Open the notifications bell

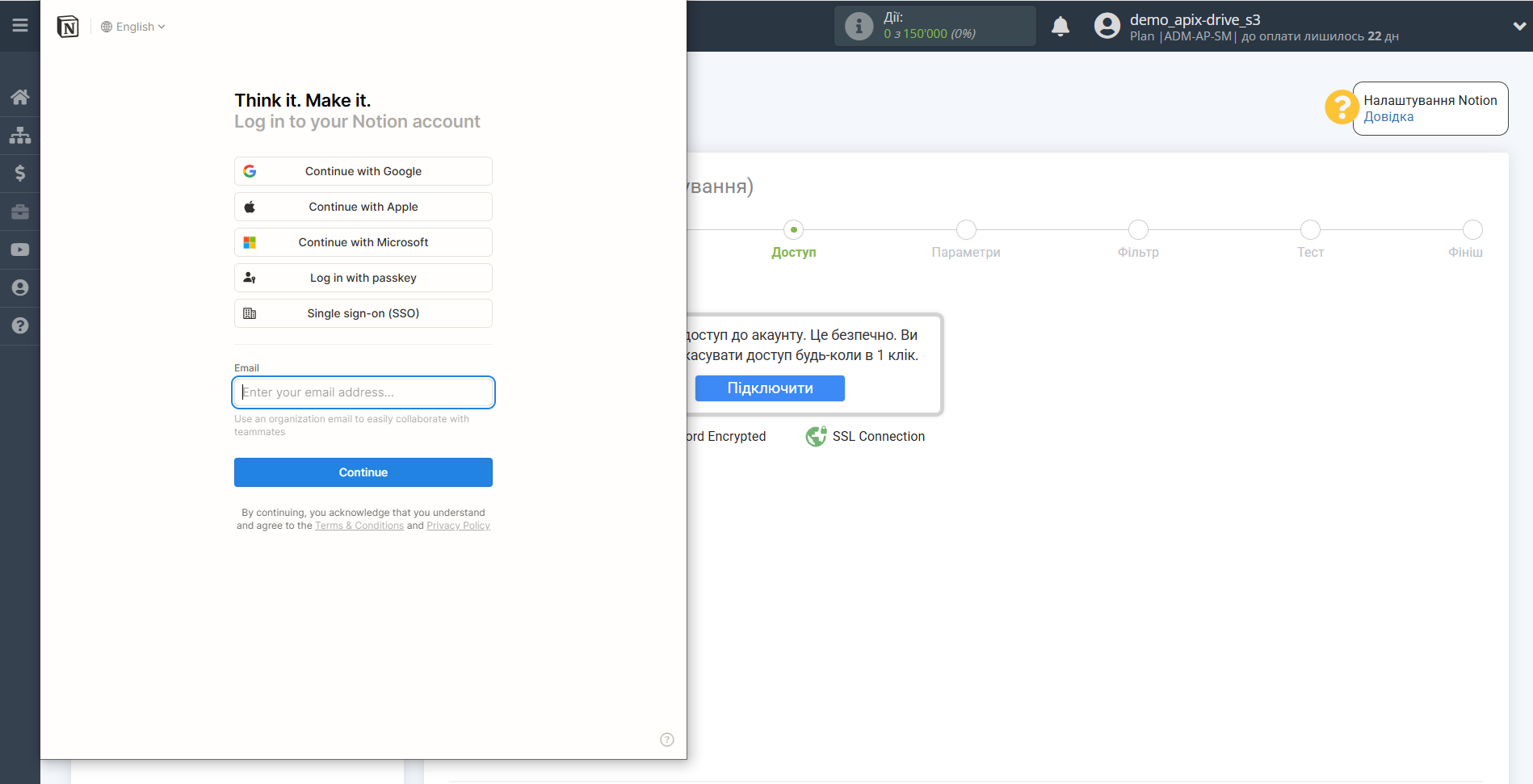[1060, 27]
